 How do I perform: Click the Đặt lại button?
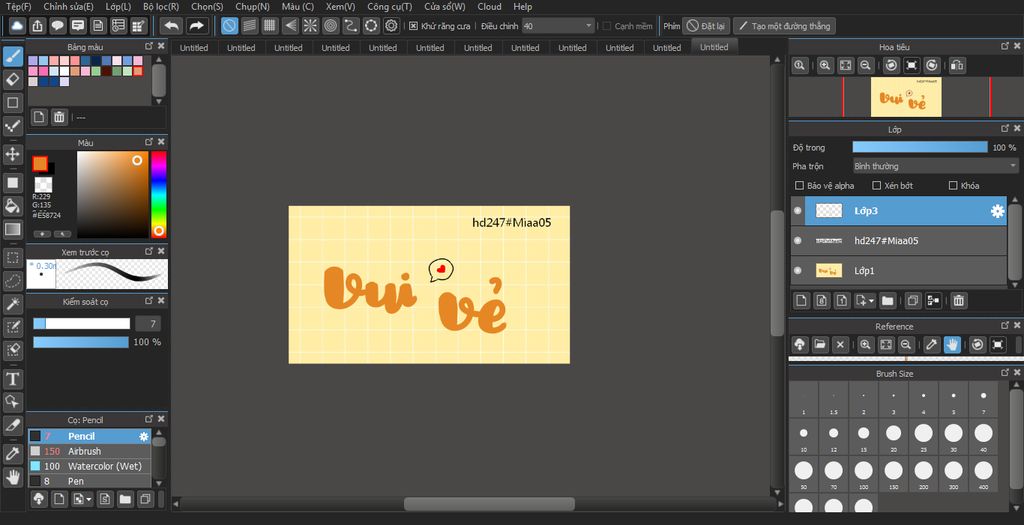(706, 26)
